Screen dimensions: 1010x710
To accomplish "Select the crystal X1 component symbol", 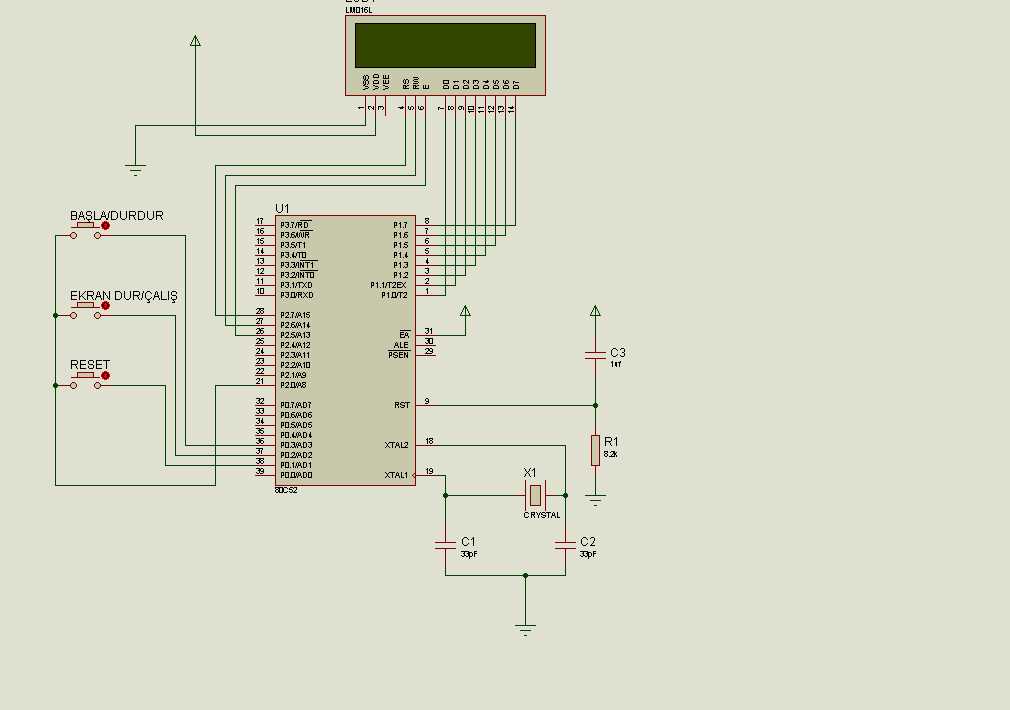I will [535, 495].
